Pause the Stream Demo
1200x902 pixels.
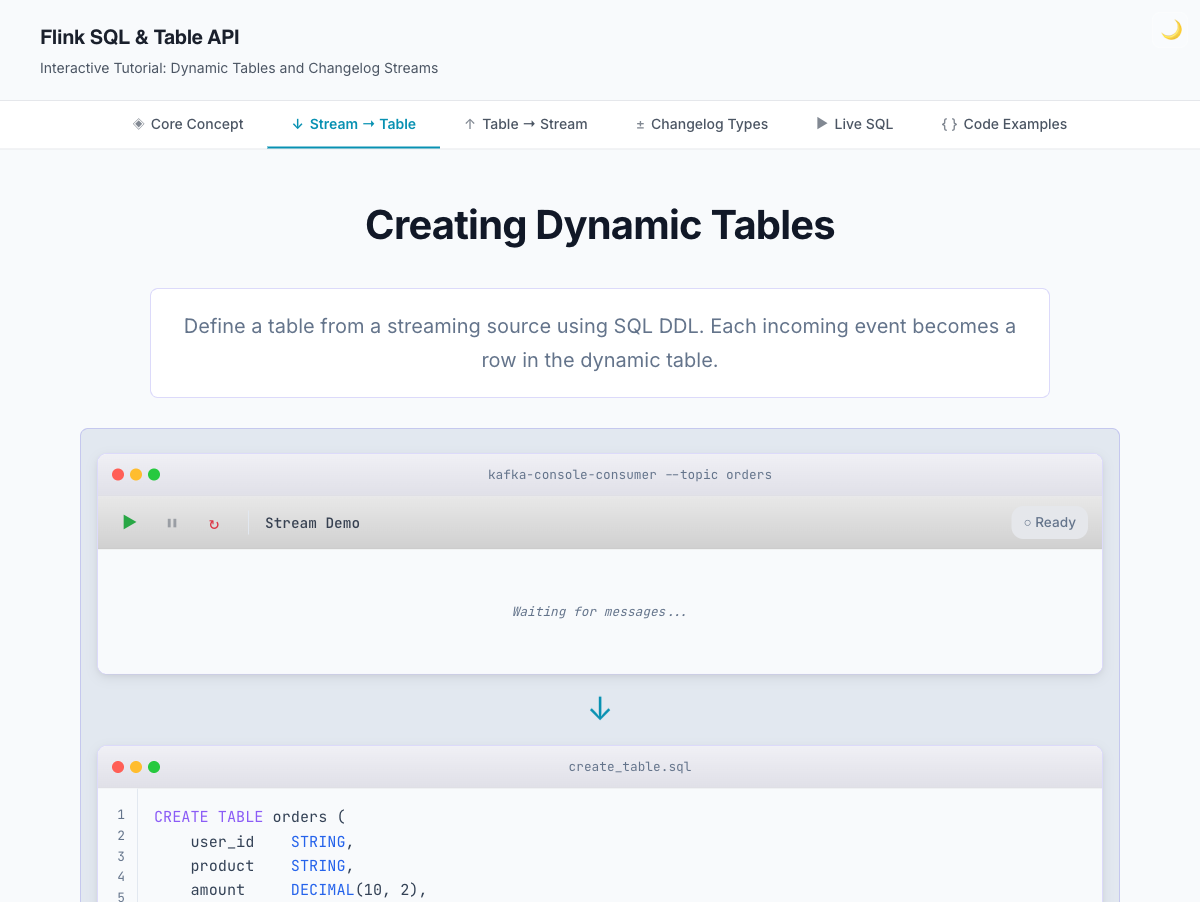click(x=172, y=523)
